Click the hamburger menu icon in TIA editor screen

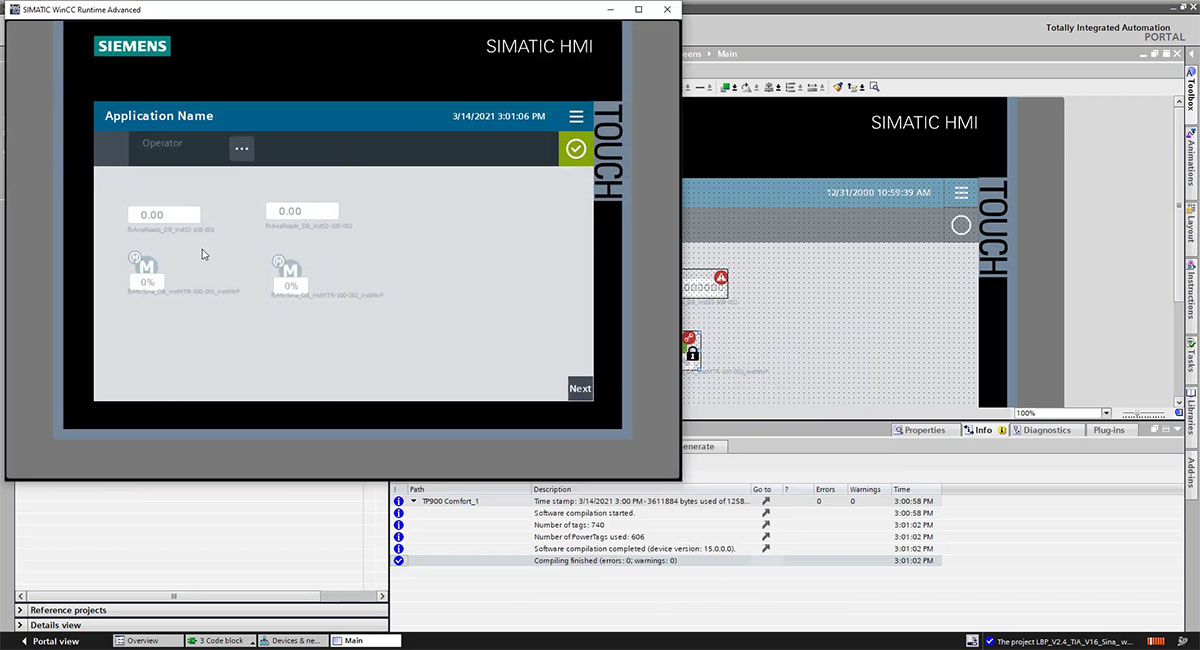pos(961,192)
